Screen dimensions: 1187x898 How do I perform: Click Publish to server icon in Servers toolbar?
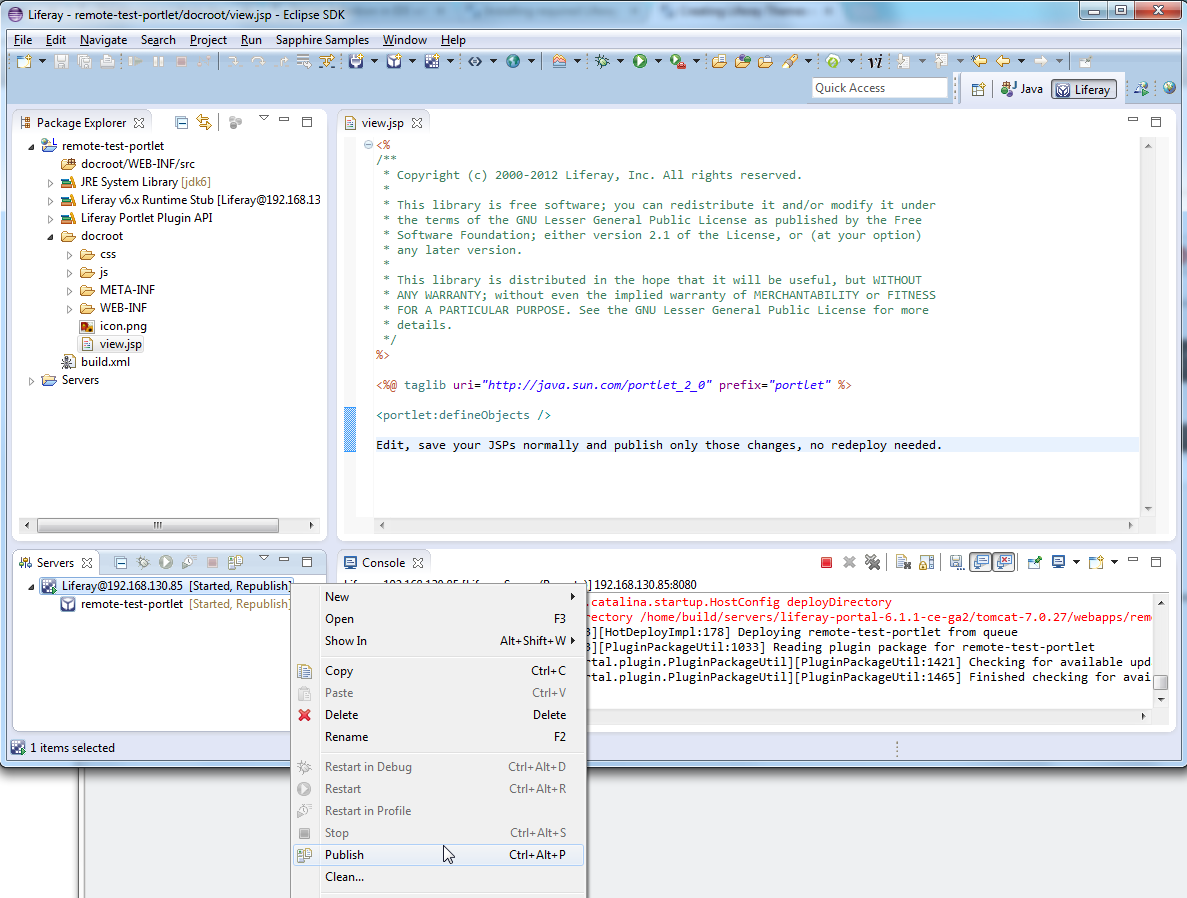pyautogui.click(x=235, y=563)
